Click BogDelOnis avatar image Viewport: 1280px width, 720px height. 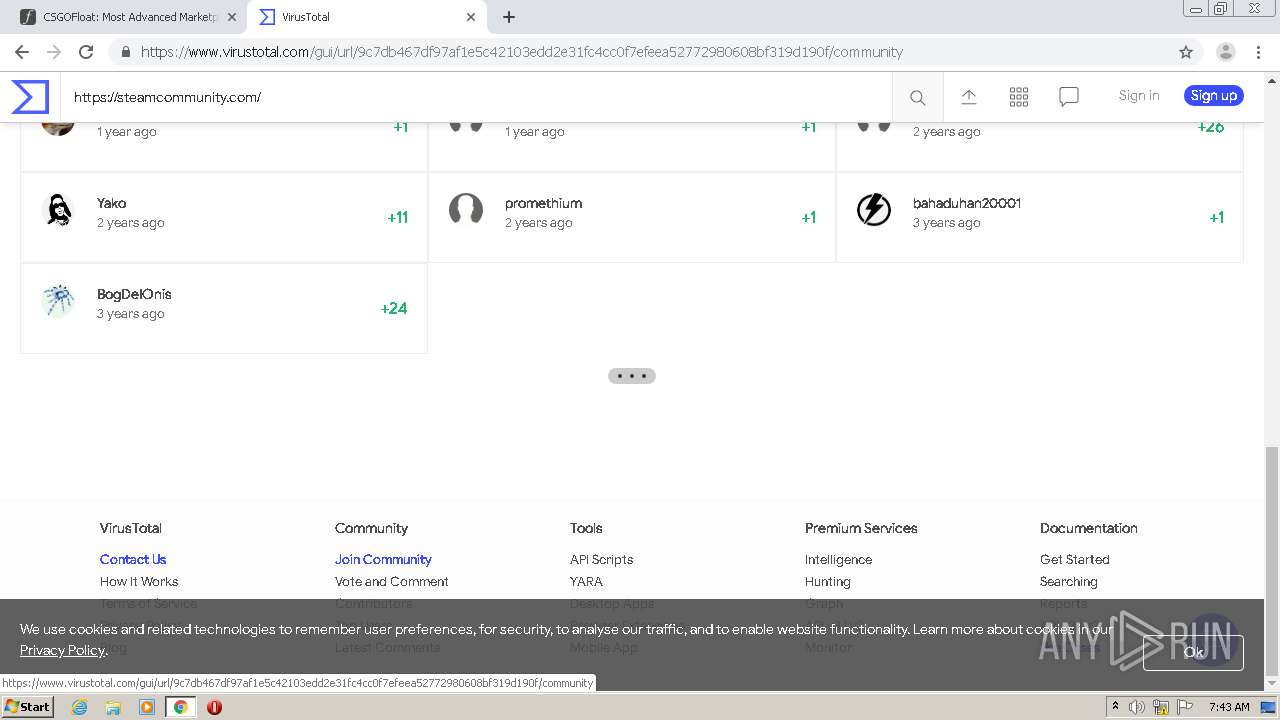click(59, 301)
